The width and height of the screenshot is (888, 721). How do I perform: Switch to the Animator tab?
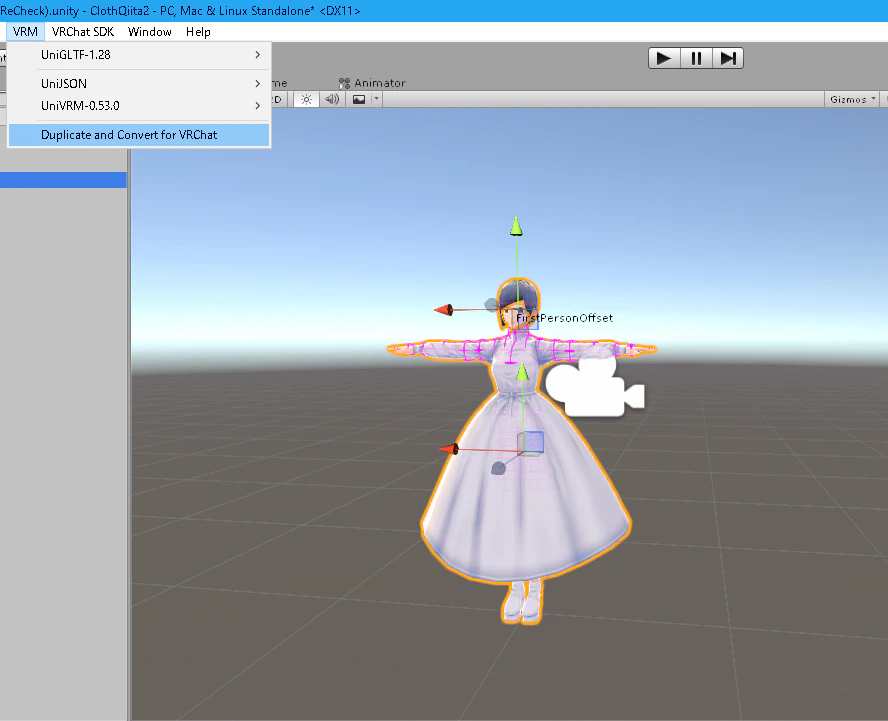[x=372, y=83]
